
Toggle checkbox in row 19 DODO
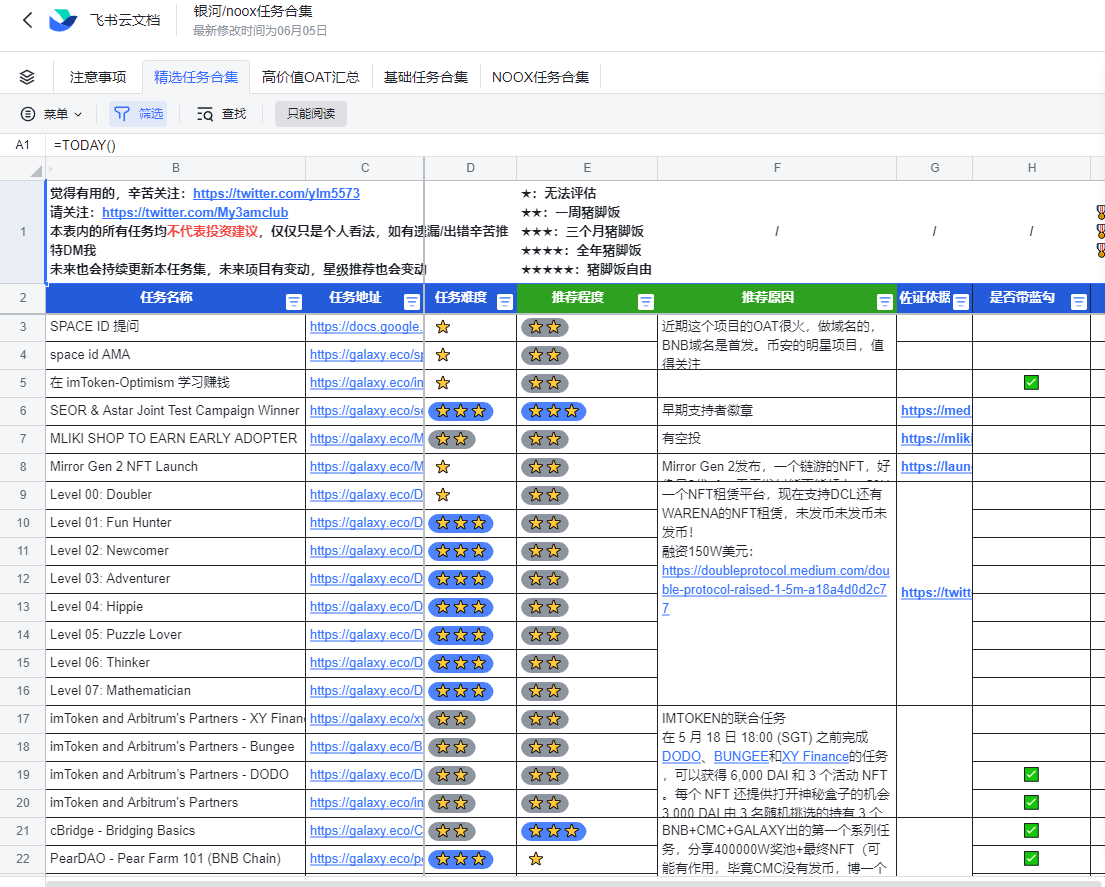click(x=1031, y=774)
